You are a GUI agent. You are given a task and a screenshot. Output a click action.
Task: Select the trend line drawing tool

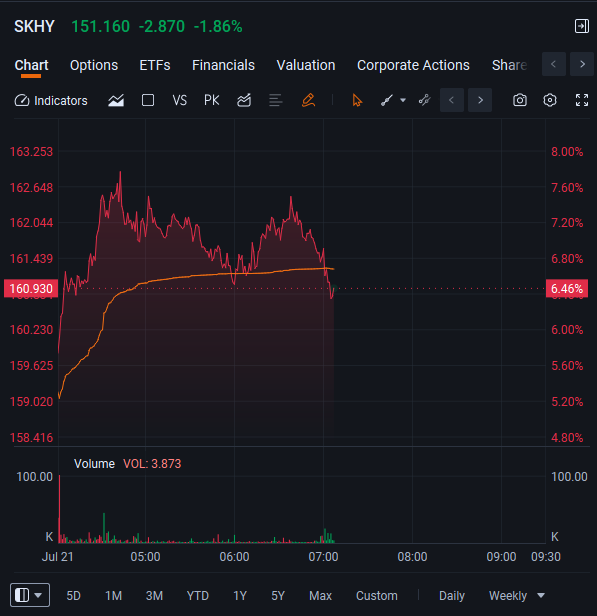pyautogui.click(x=387, y=101)
